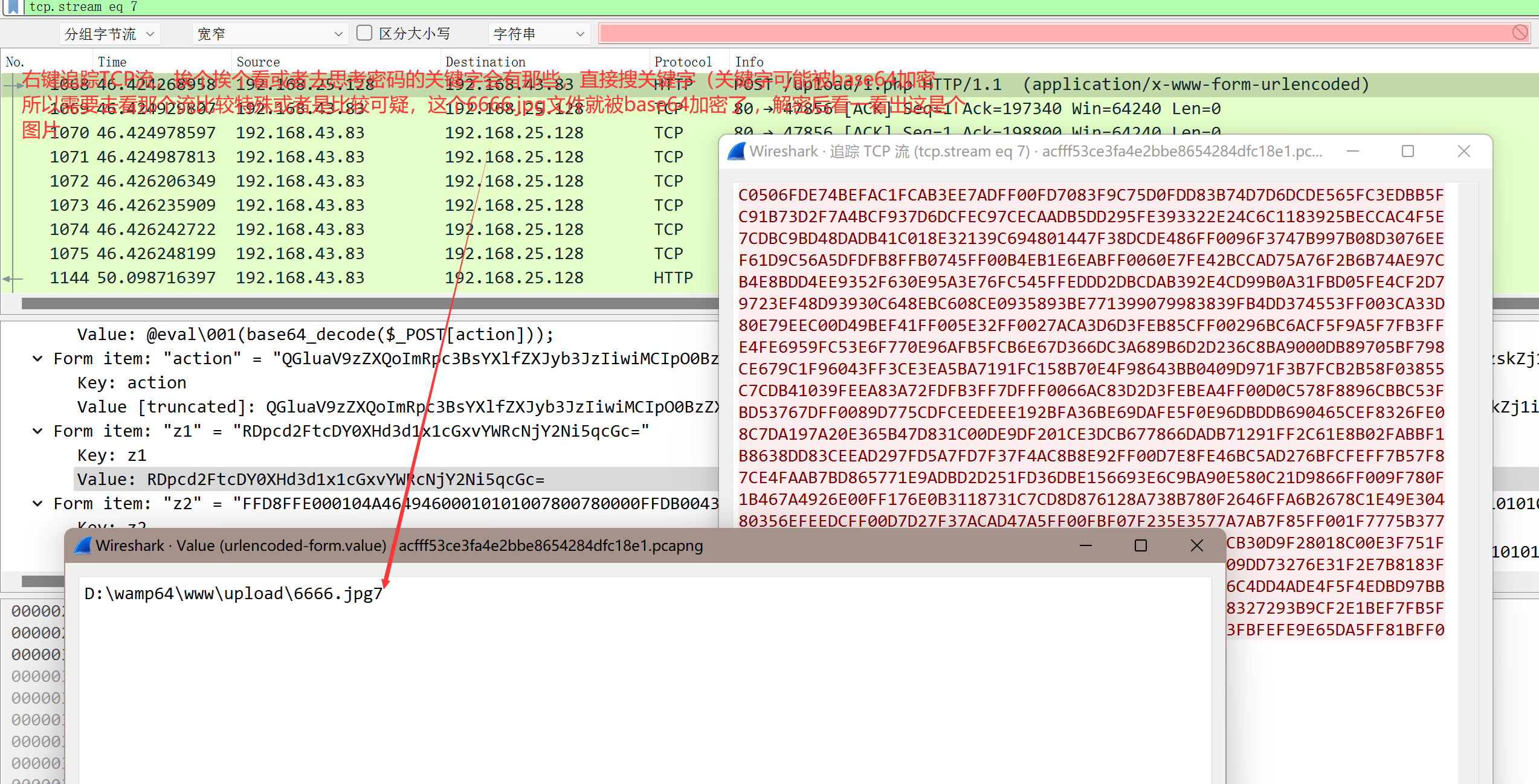This screenshot has height=784, width=1539.
Task: Collapse the Form item "z2" tree node
Action: click(x=37, y=504)
